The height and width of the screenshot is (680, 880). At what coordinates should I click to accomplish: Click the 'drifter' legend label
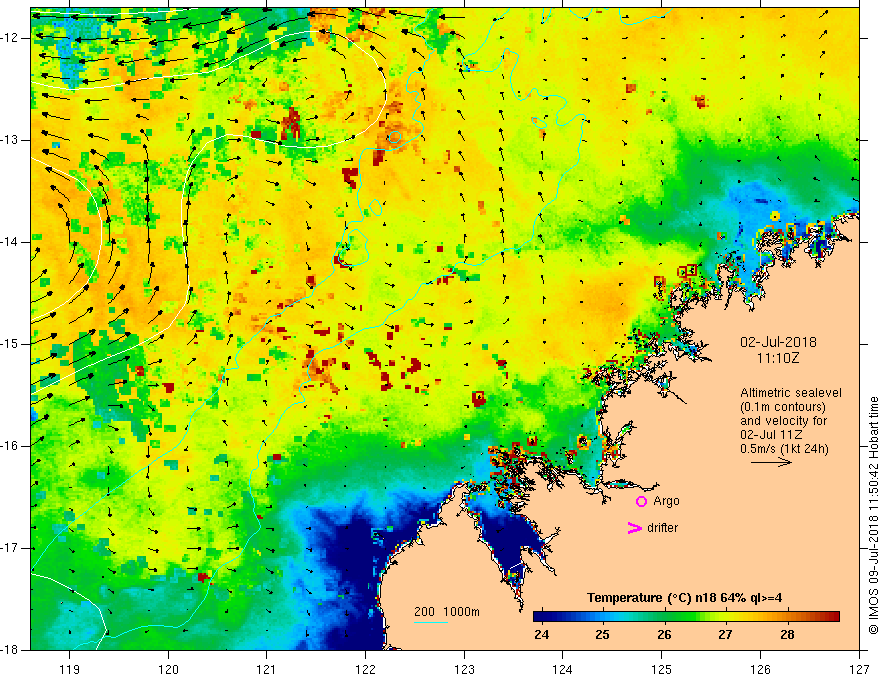663,528
